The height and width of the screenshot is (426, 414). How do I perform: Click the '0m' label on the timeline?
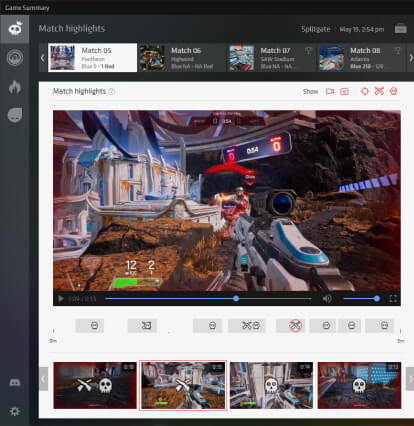tap(53, 341)
